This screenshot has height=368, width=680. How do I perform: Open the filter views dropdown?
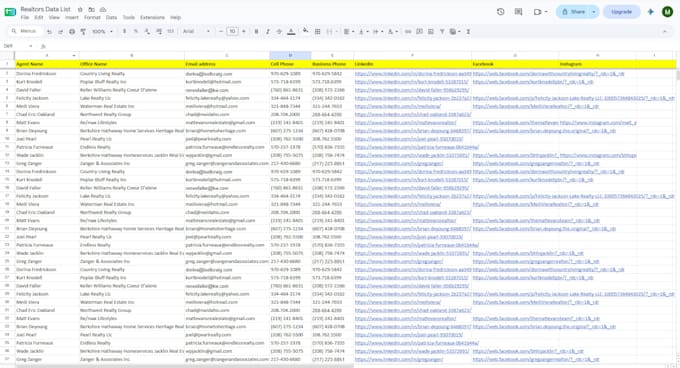[454, 32]
